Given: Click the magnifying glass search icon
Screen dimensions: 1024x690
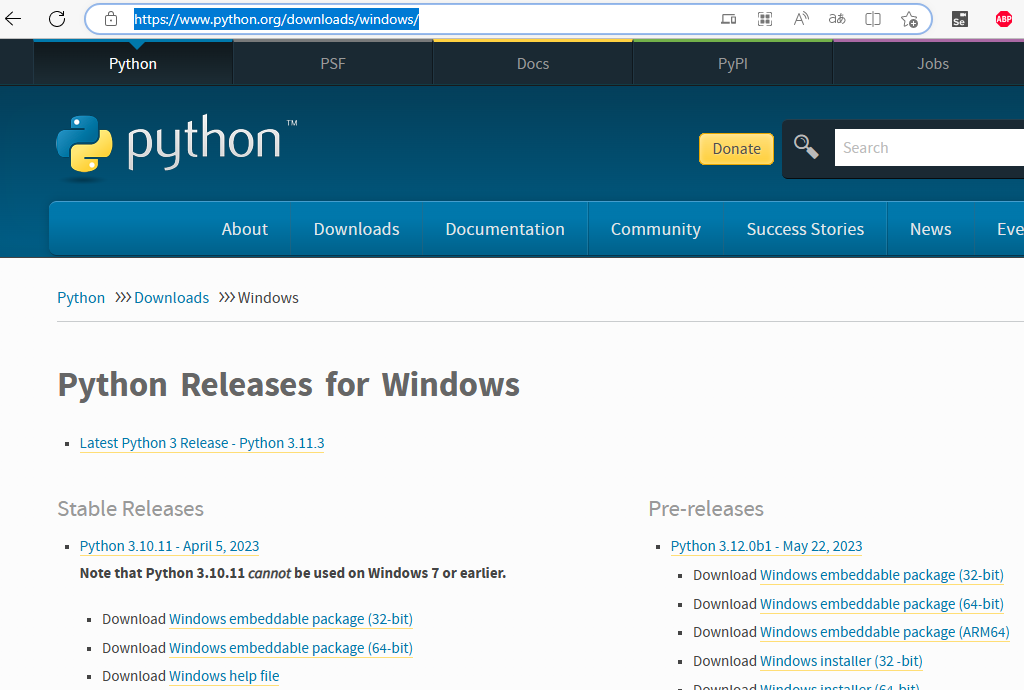Looking at the screenshot, I should pyautogui.click(x=806, y=147).
